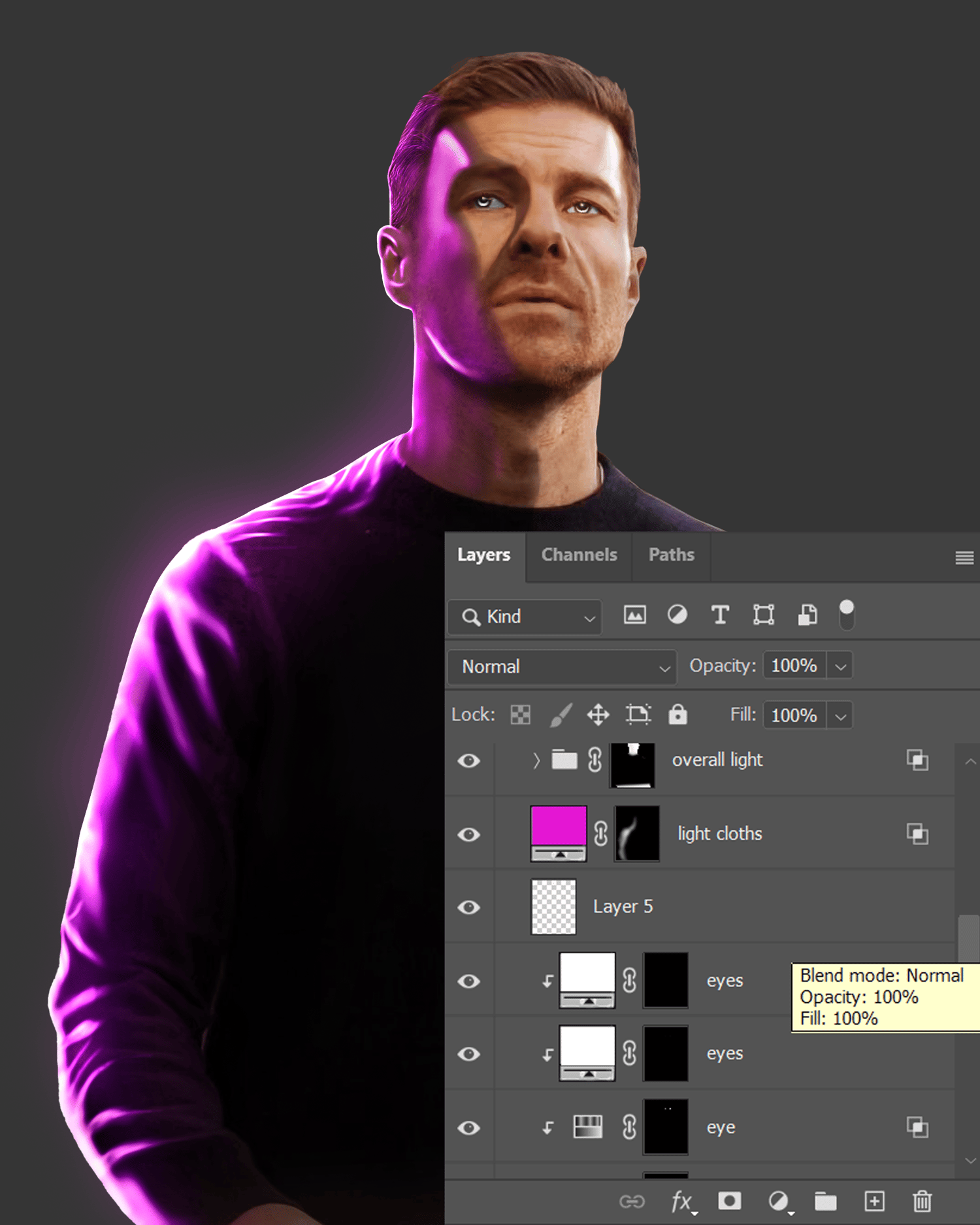Select the overall light layer name

click(717, 760)
